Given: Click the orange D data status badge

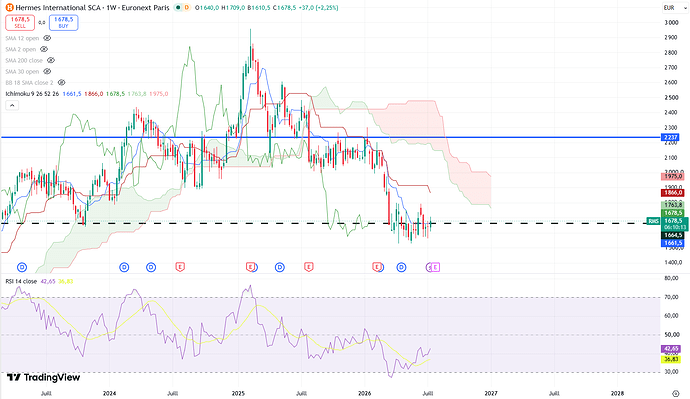Looking at the screenshot, I should 187,7.
